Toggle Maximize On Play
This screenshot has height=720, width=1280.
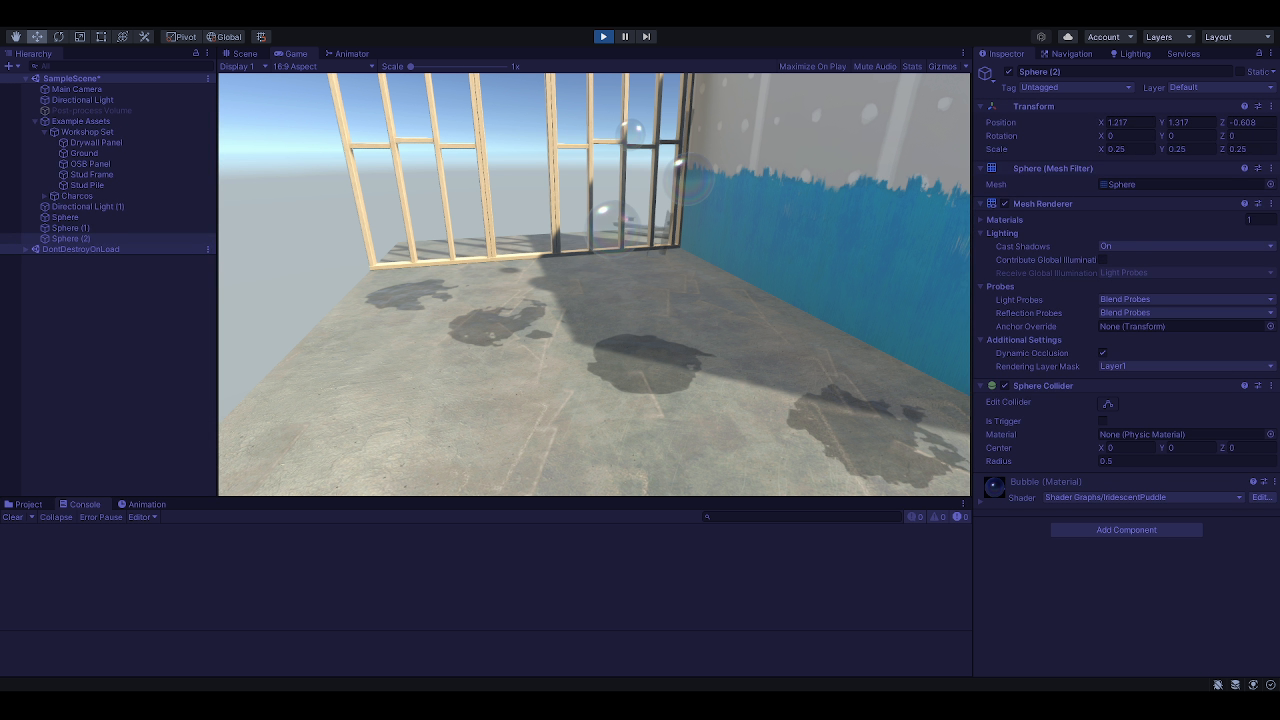coord(812,67)
